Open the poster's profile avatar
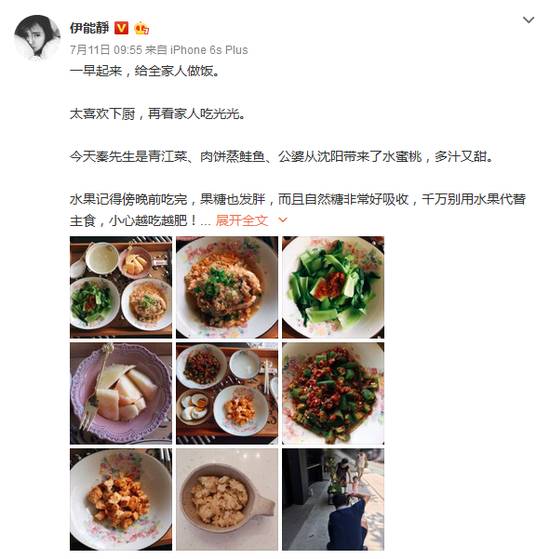550x559 pixels. click(37, 38)
